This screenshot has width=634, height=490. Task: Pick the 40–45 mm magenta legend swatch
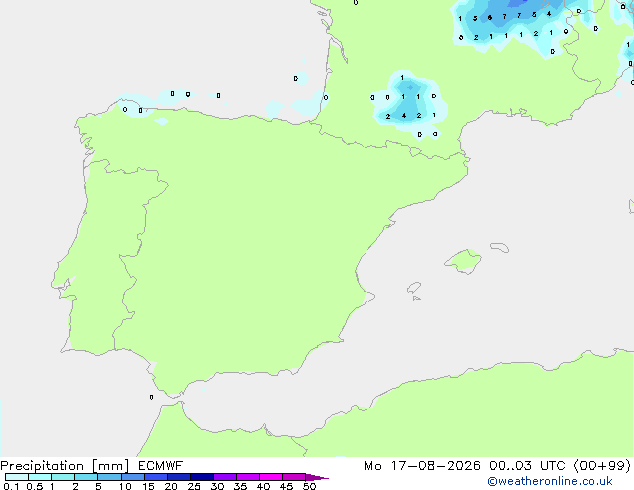(271, 477)
